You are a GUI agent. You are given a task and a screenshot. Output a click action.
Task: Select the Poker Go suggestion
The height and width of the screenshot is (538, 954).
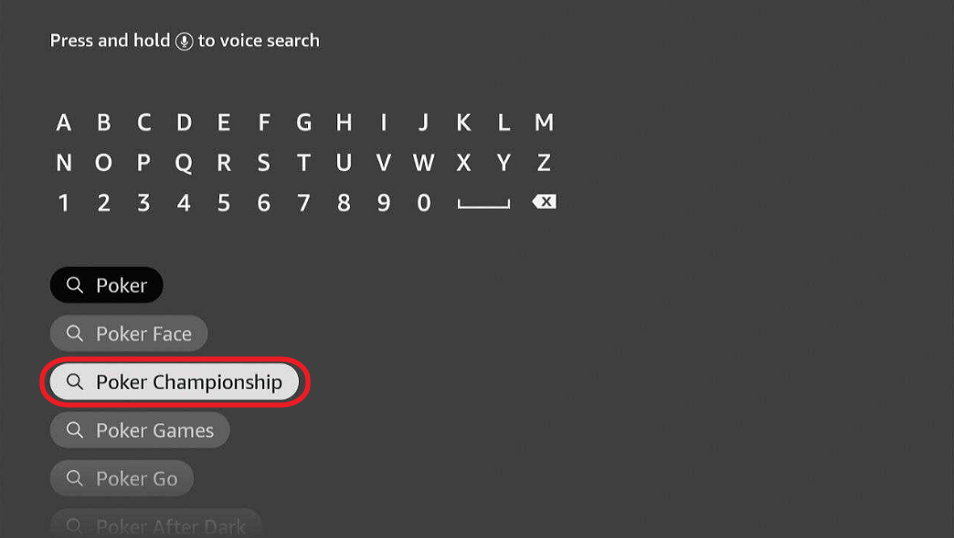(x=122, y=478)
